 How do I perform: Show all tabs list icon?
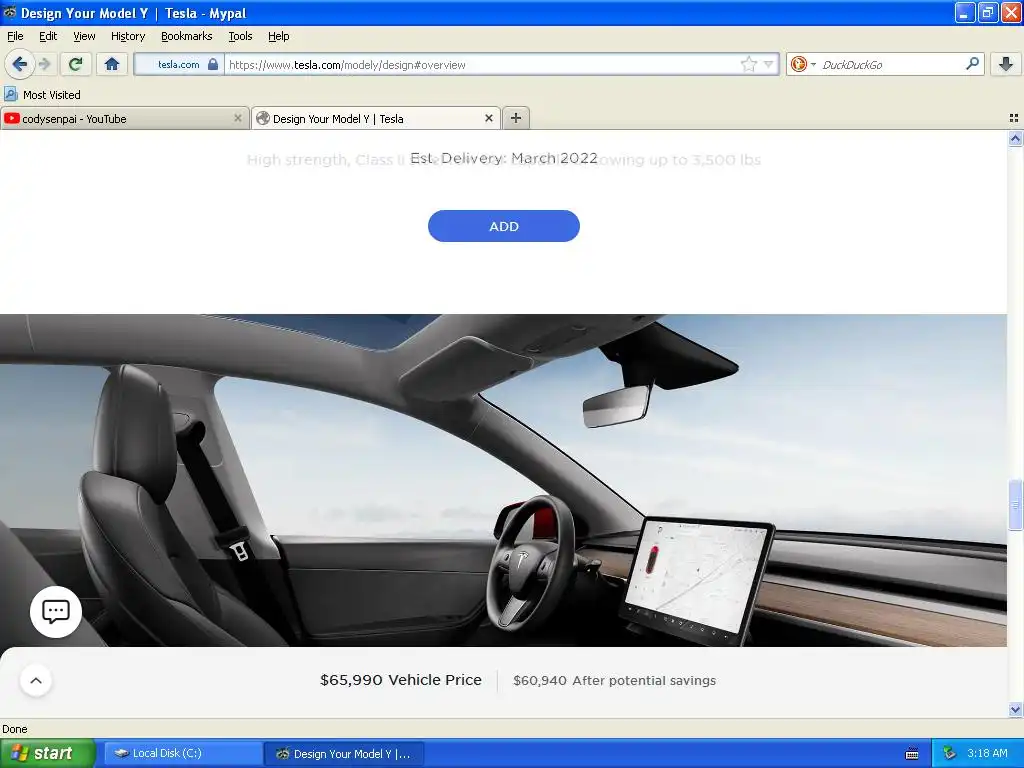(x=1014, y=118)
